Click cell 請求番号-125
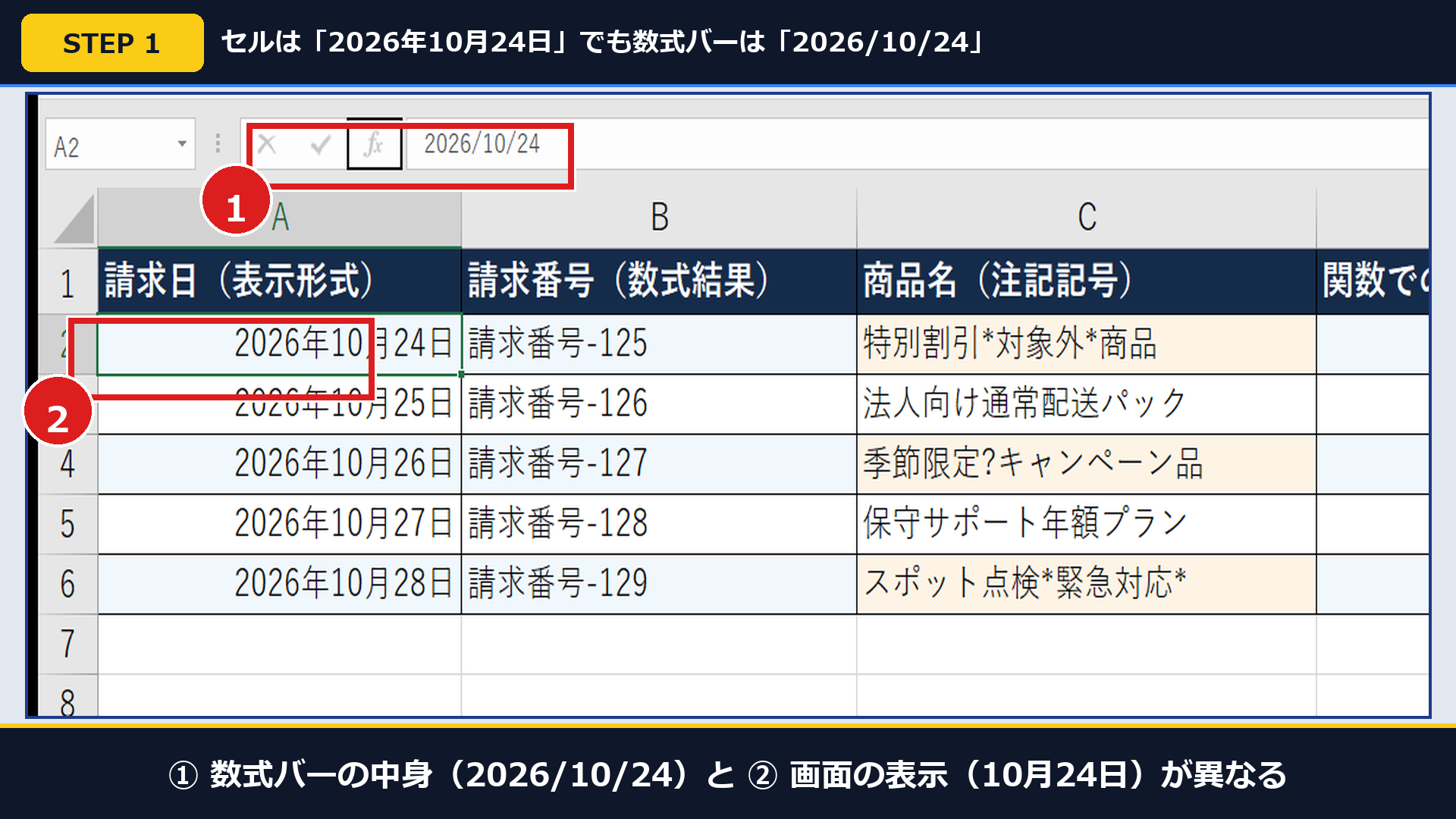Screen dimensions: 1456x819 pos(659,344)
